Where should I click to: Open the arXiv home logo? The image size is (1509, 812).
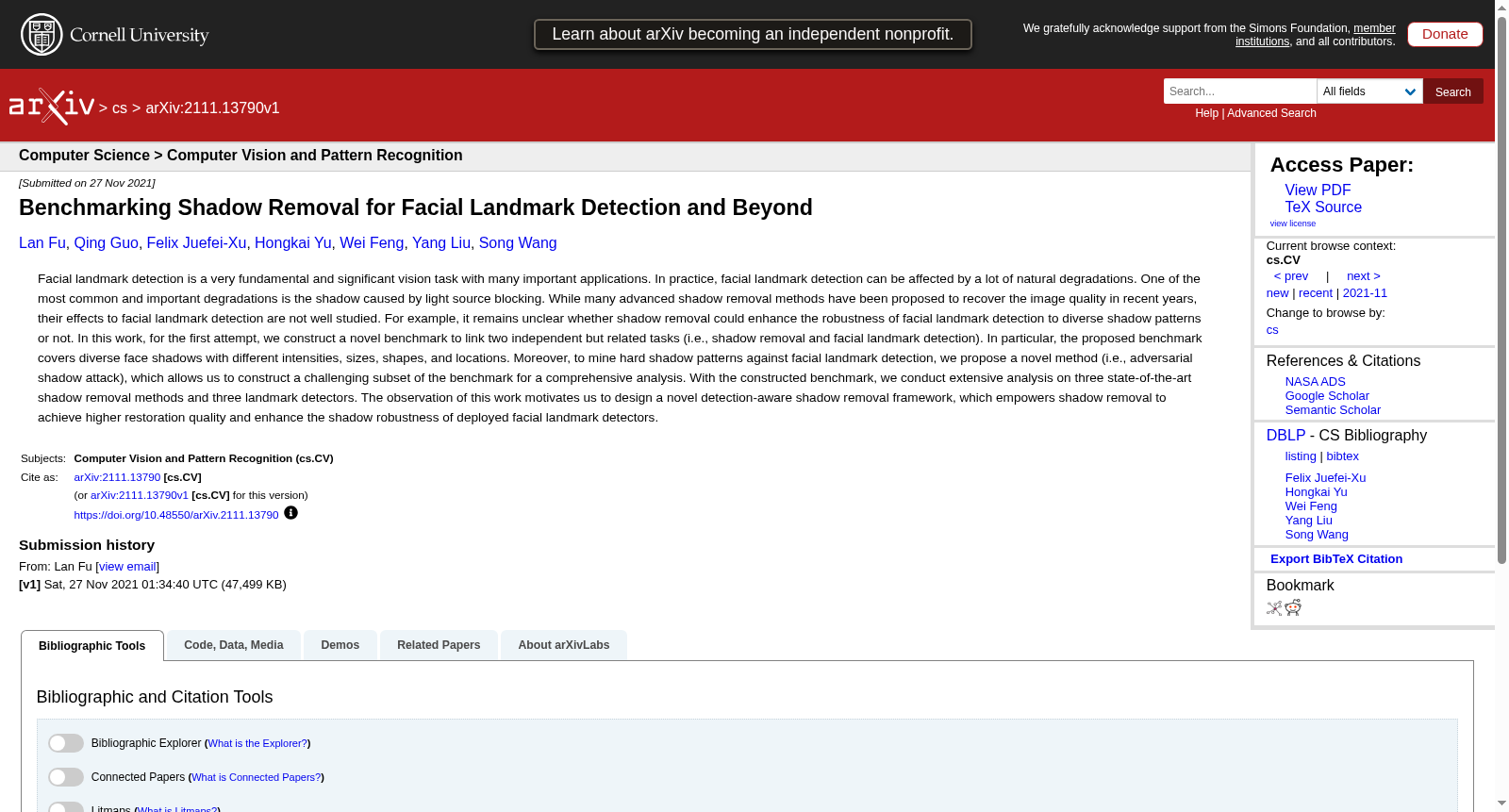pyautogui.click(x=52, y=107)
